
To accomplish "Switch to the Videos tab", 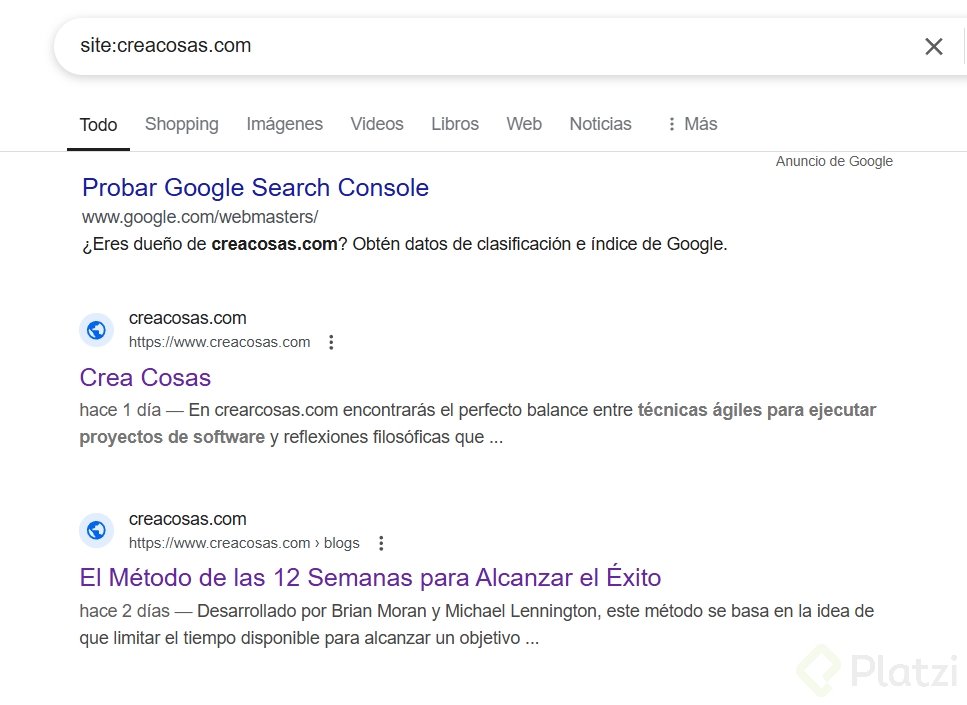I will (377, 124).
